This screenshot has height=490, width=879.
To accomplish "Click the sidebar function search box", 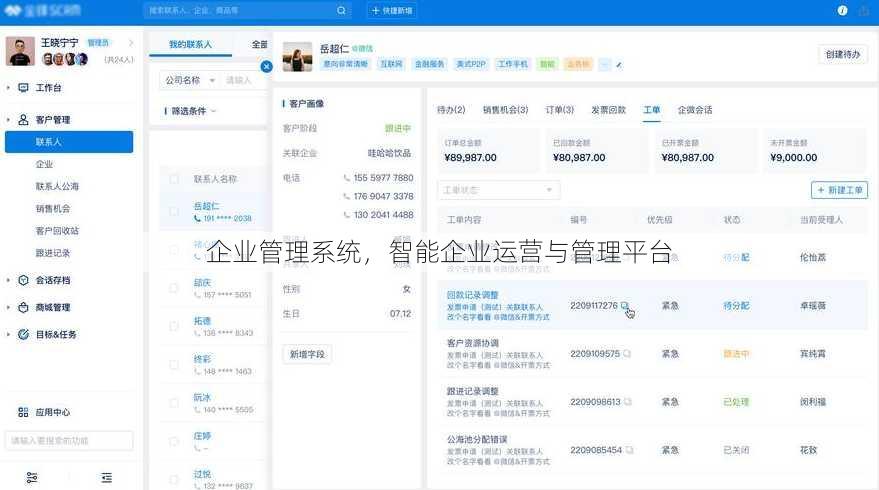I will point(69,441).
